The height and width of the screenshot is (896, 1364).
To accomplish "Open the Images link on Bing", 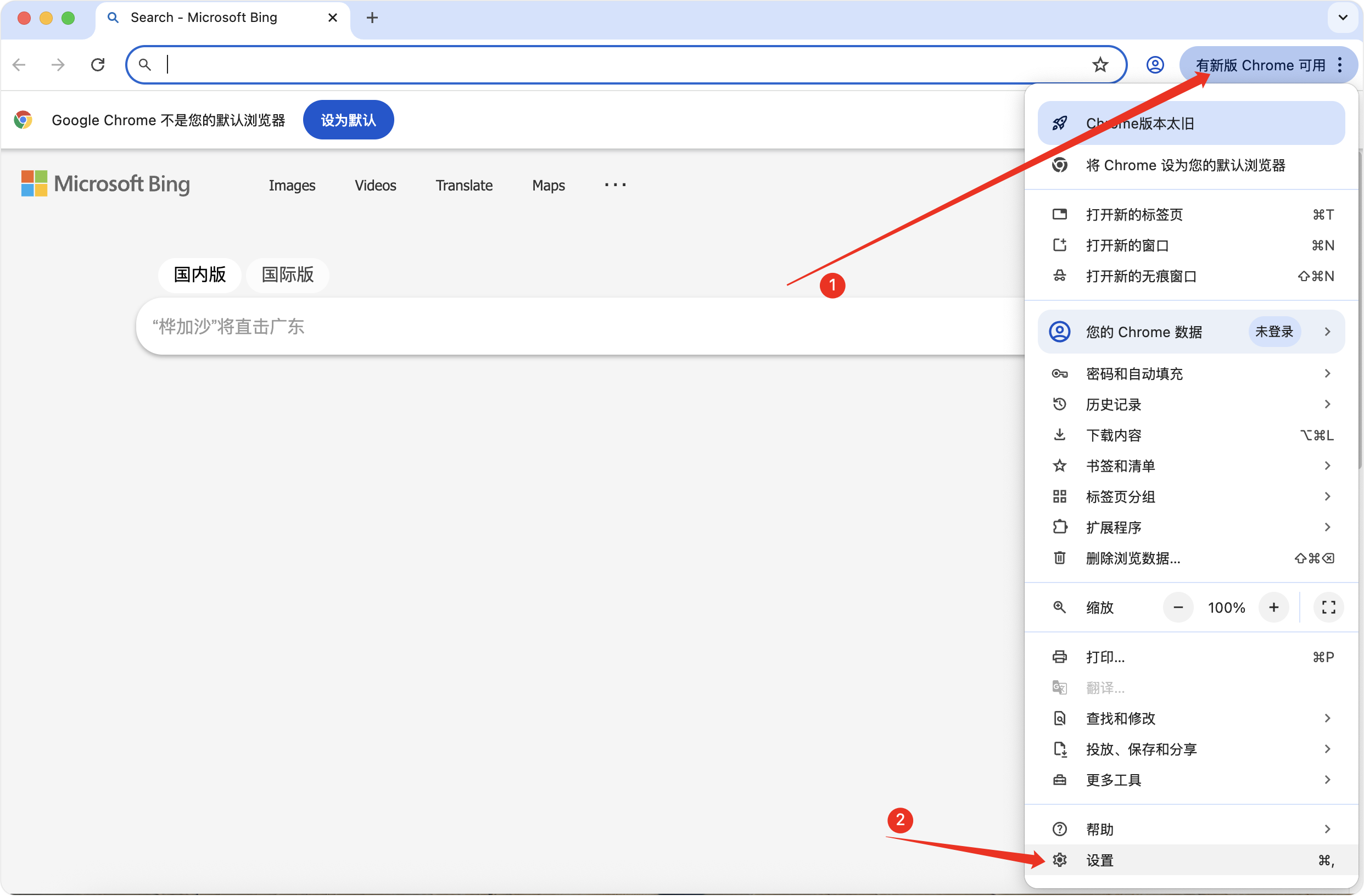I will pyautogui.click(x=292, y=185).
